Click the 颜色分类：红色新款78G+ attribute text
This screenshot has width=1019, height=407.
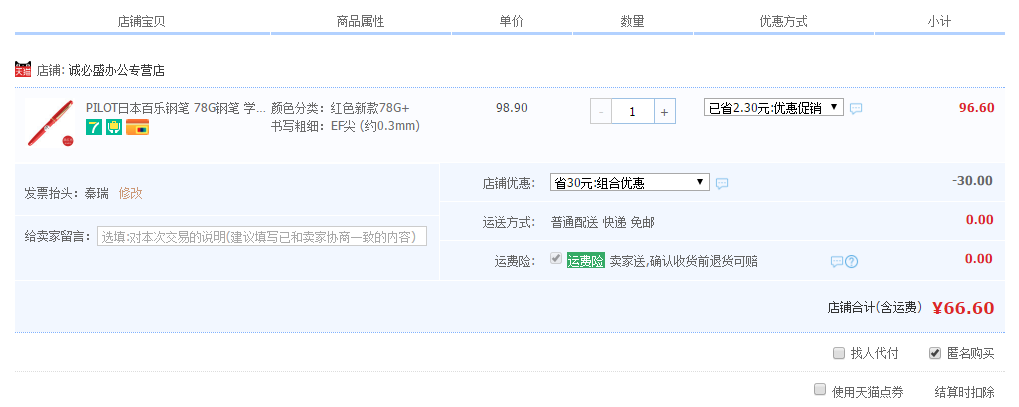tap(341, 108)
